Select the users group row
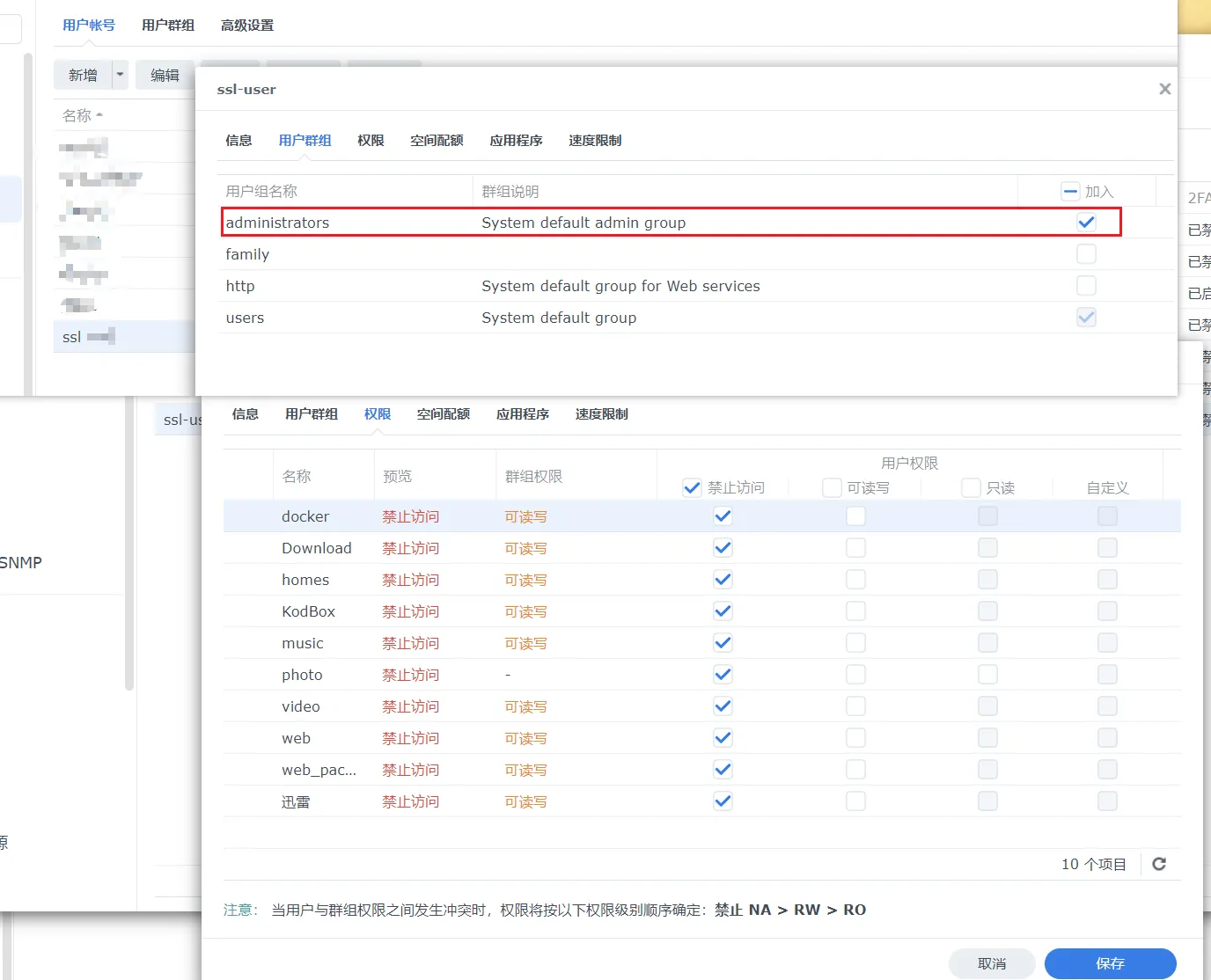 pyautogui.click(x=697, y=318)
